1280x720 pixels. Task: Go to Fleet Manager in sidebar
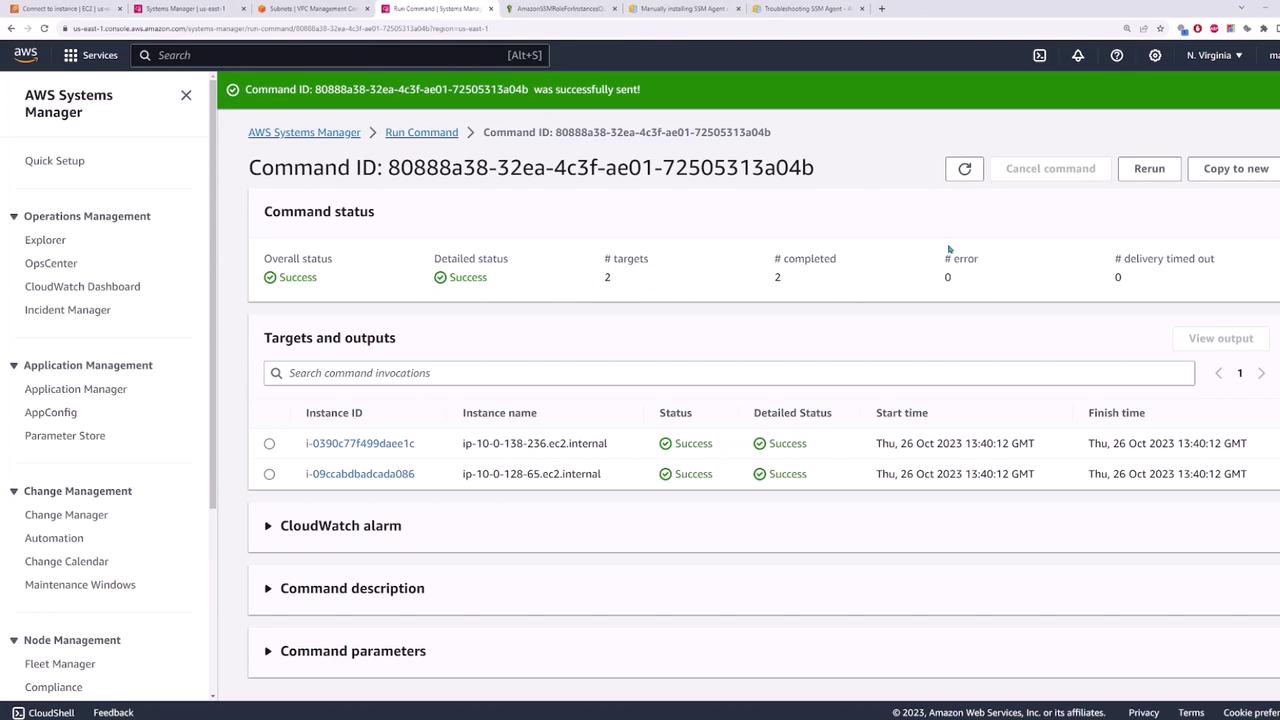pyautogui.click(x=60, y=664)
